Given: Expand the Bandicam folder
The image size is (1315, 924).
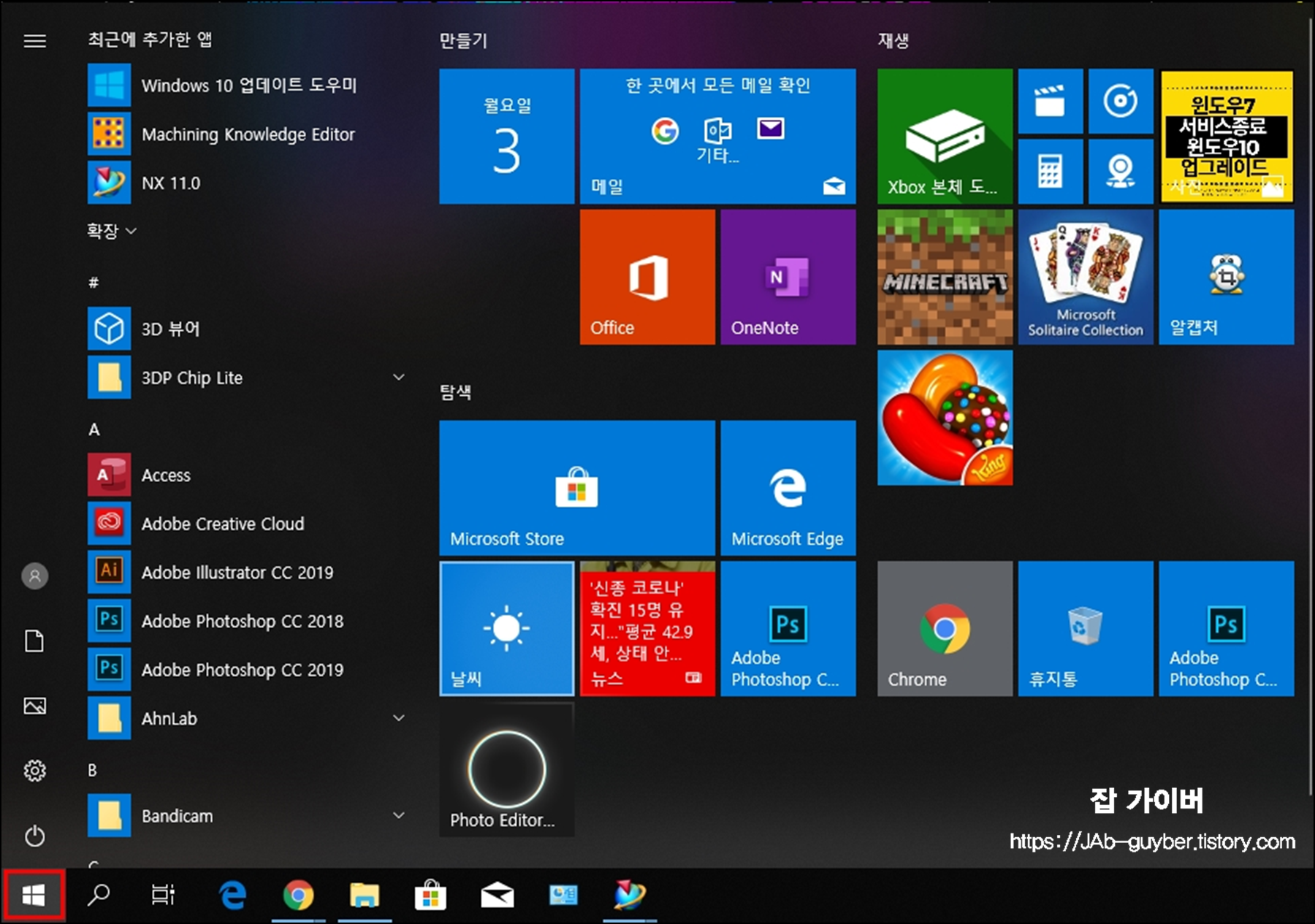Looking at the screenshot, I should pyautogui.click(x=399, y=815).
